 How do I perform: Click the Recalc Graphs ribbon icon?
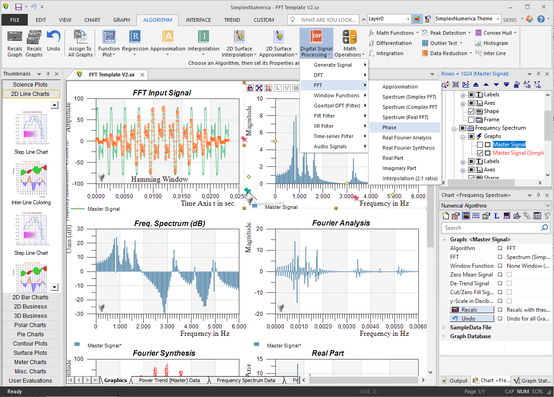tap(34, 43)
